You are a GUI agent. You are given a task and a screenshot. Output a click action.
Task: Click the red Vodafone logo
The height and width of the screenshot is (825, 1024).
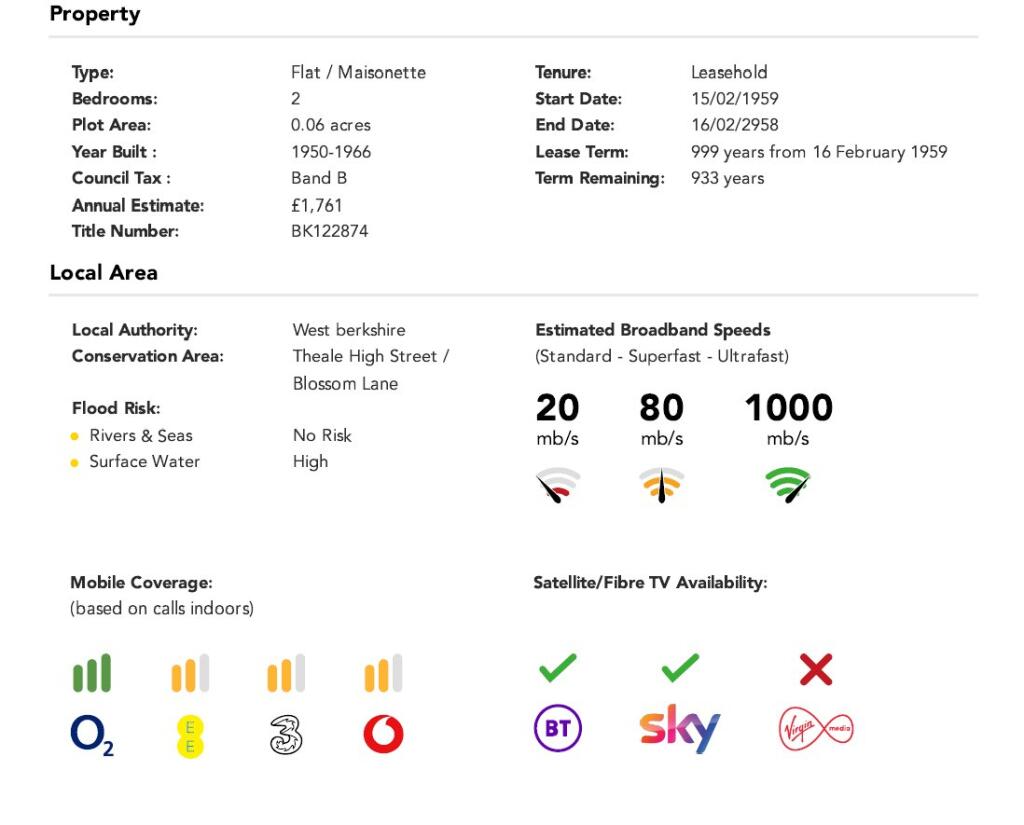pyautogui.click(x=383, y=735)
